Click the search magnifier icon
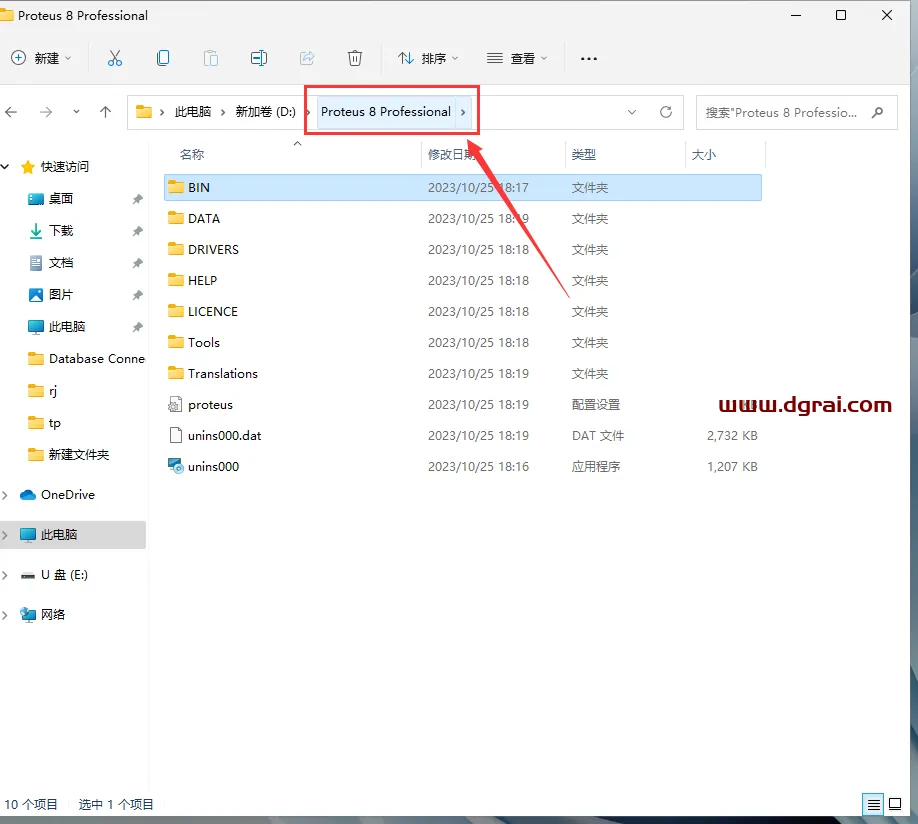 click(877, 112)
